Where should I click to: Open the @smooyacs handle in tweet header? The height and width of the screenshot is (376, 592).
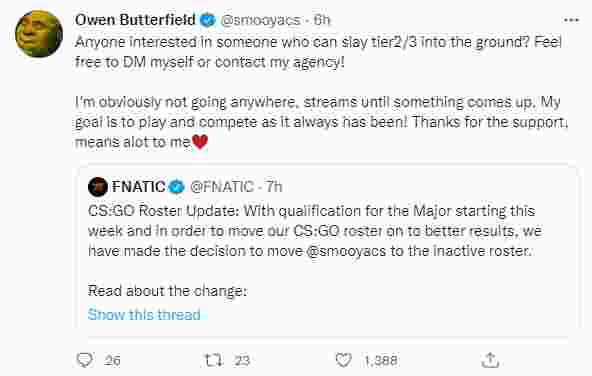click(x=260, y=20)
